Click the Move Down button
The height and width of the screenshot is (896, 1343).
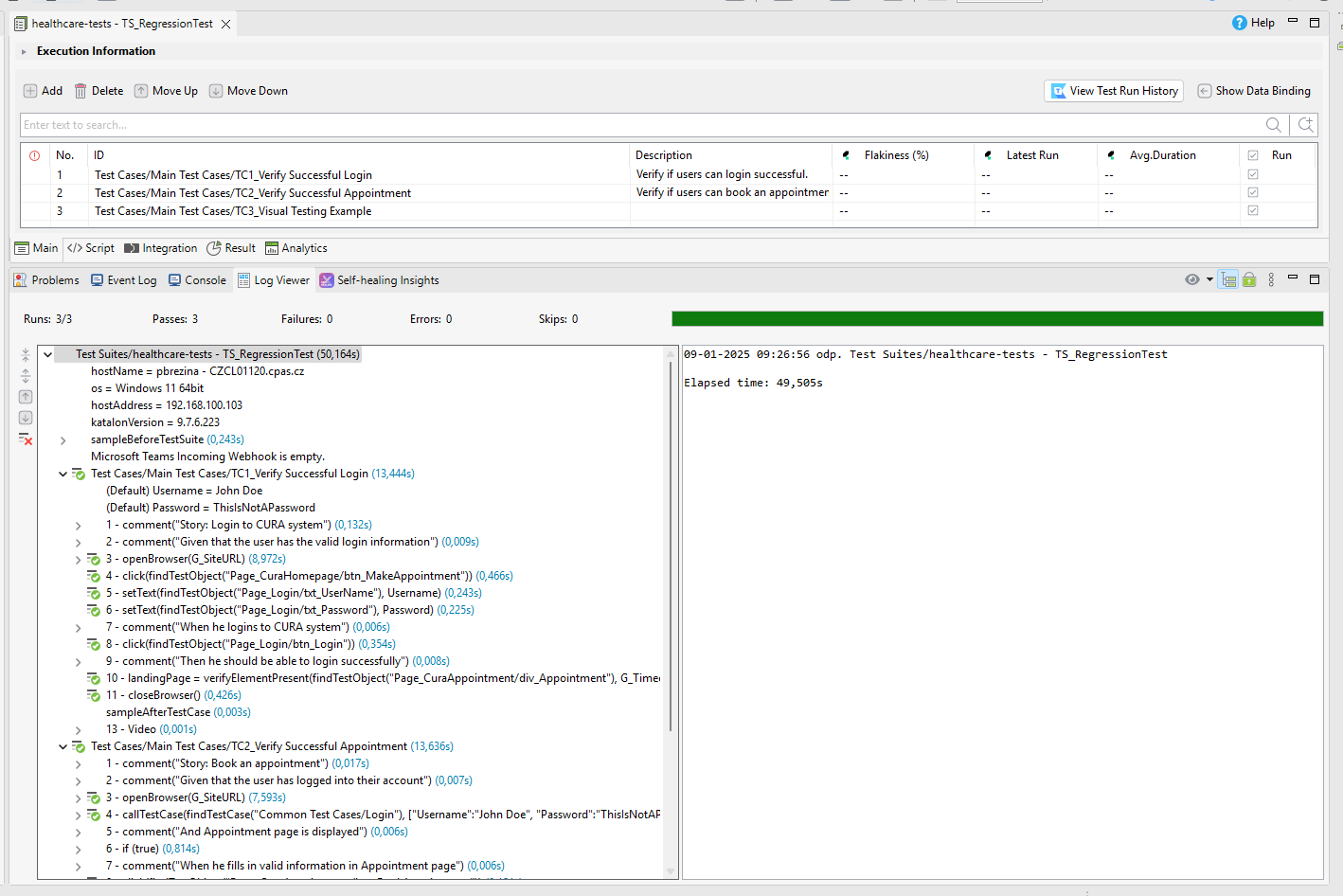tap(248, 91)
